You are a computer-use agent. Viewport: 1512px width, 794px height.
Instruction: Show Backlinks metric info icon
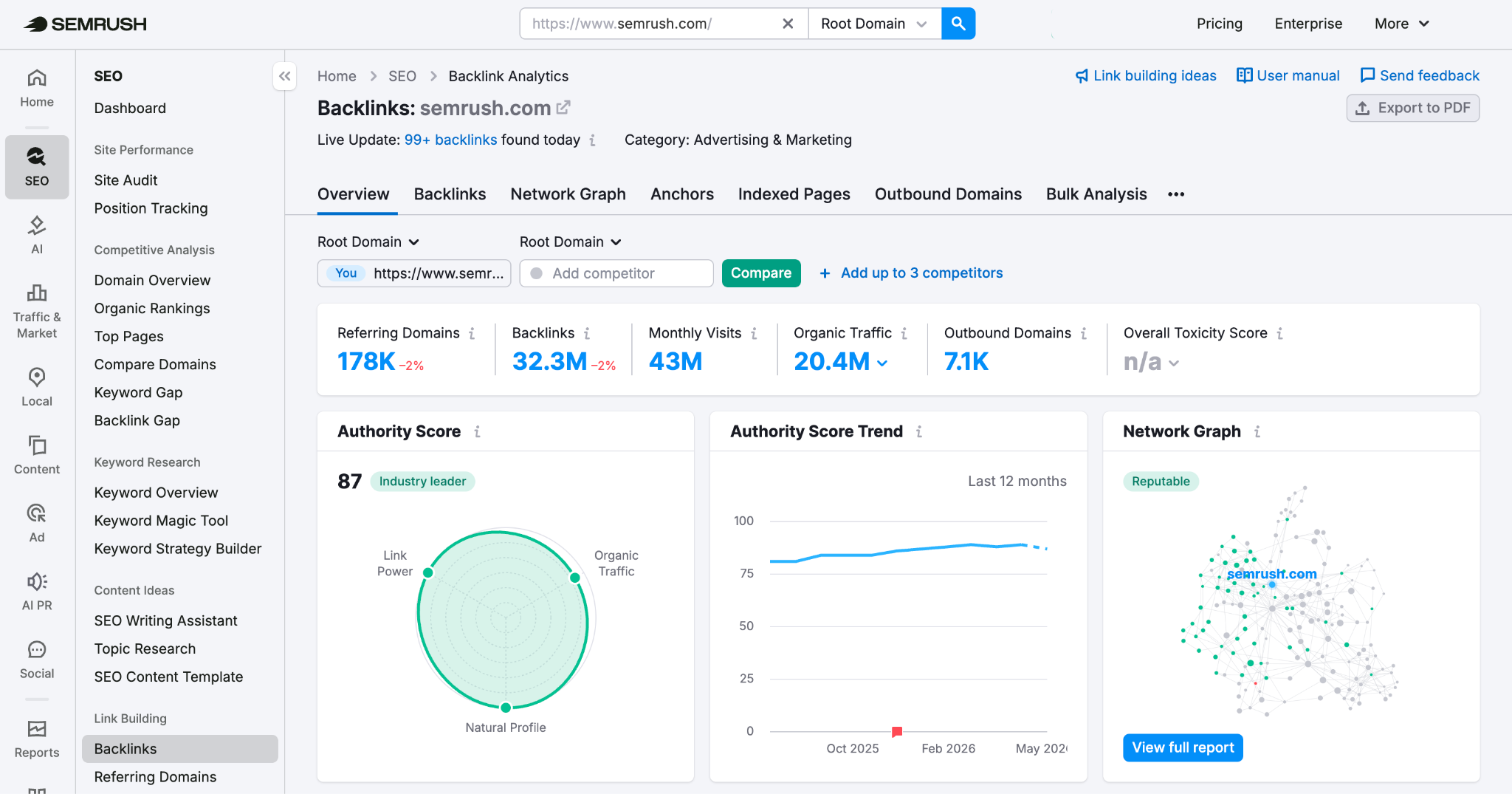[x=587, y=333]
